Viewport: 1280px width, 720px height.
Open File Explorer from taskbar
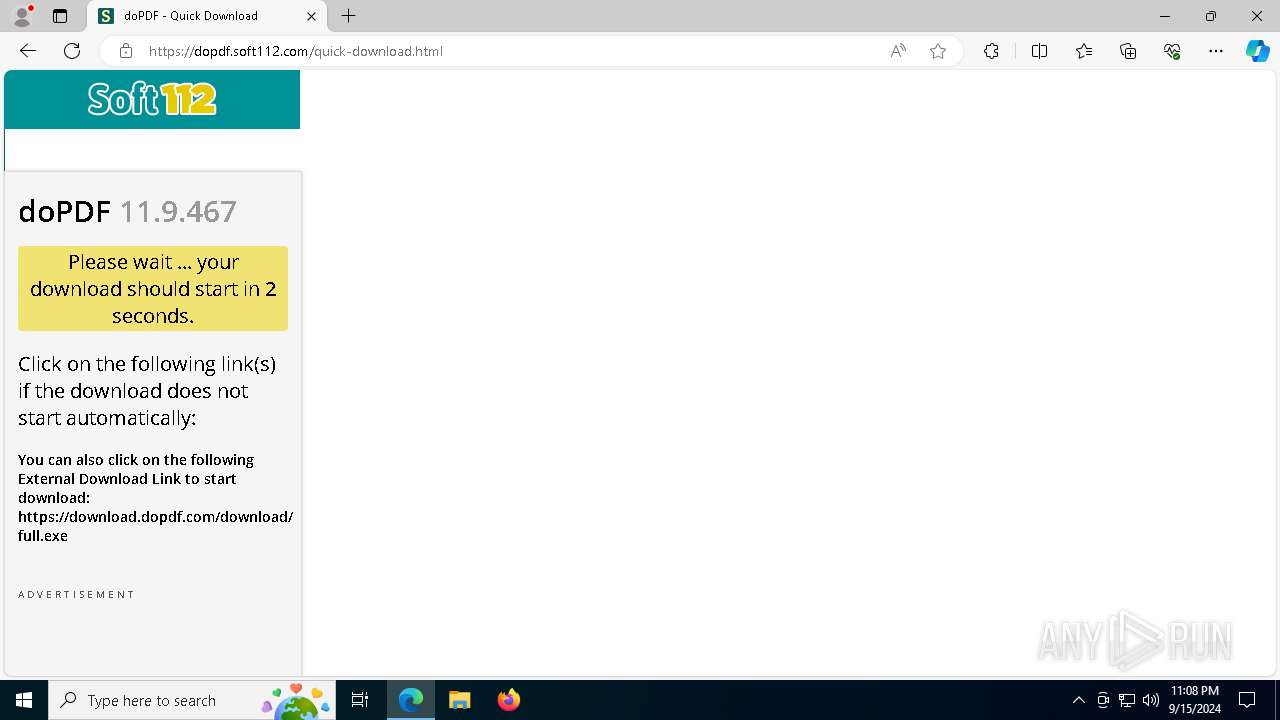coord(459,700)
